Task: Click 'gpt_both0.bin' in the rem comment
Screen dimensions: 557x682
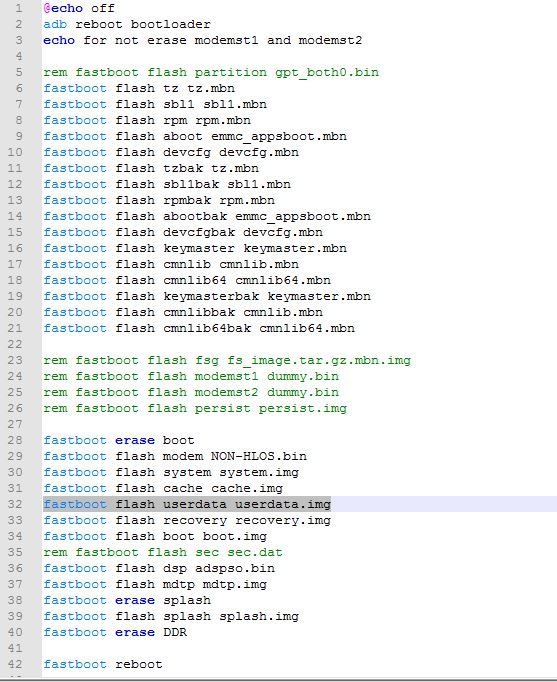Action: (327, 72)
